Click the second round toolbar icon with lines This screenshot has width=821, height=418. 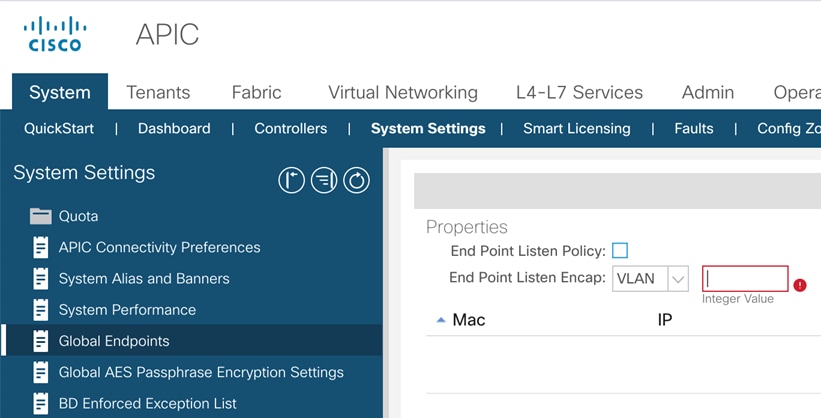(x=324, y=180)
